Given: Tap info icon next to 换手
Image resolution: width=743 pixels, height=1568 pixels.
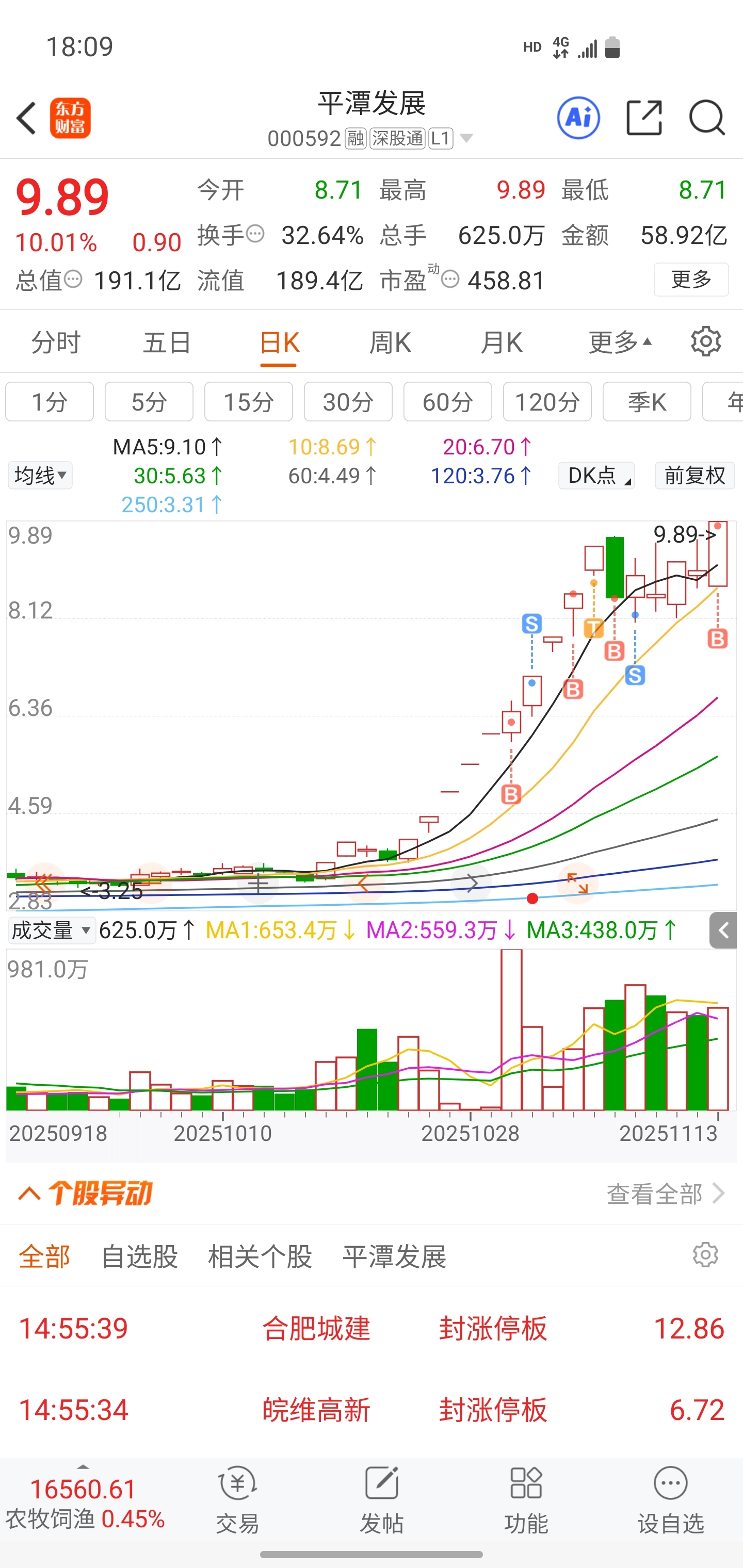Looking at the screenshot, I should coord(255,233).
